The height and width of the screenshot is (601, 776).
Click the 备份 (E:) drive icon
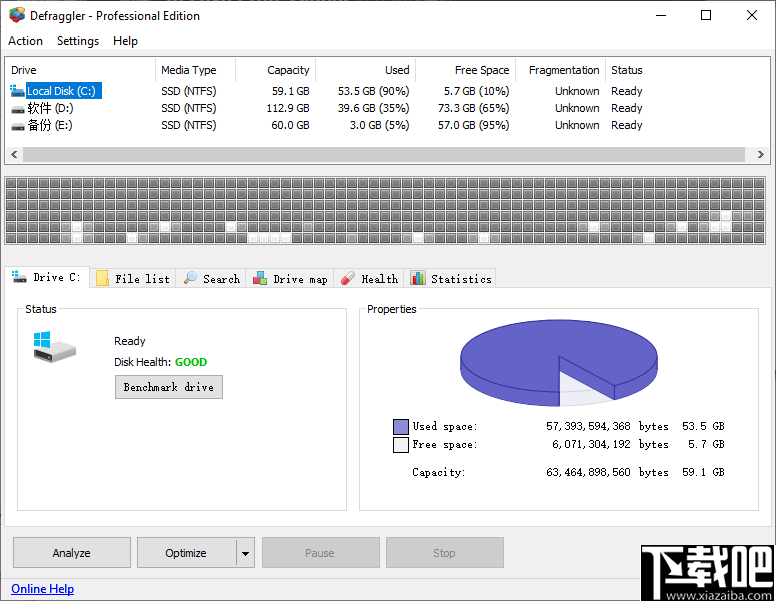[18, 127]
